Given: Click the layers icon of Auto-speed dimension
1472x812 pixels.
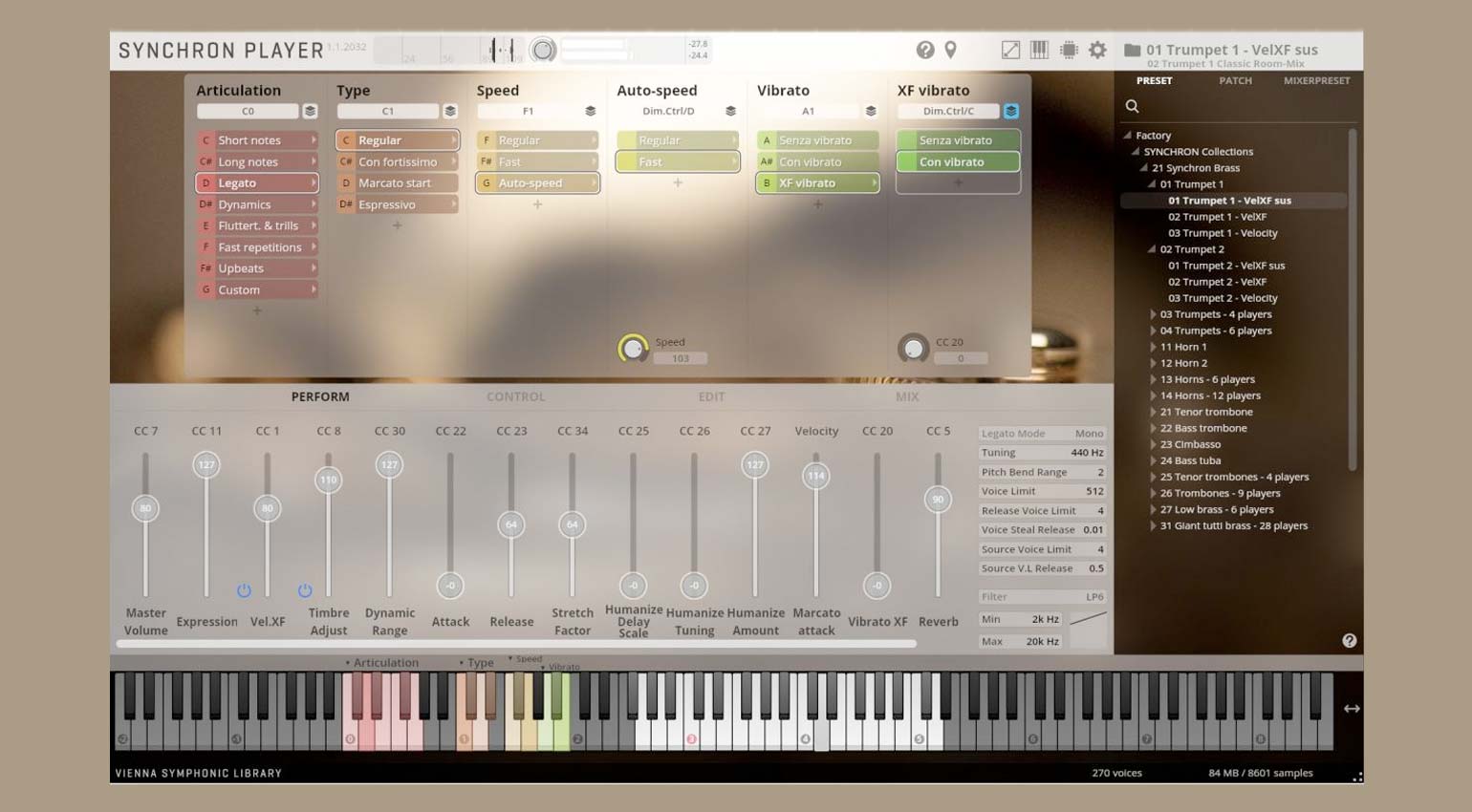Looking at the screenshot, I should (730, 111).
